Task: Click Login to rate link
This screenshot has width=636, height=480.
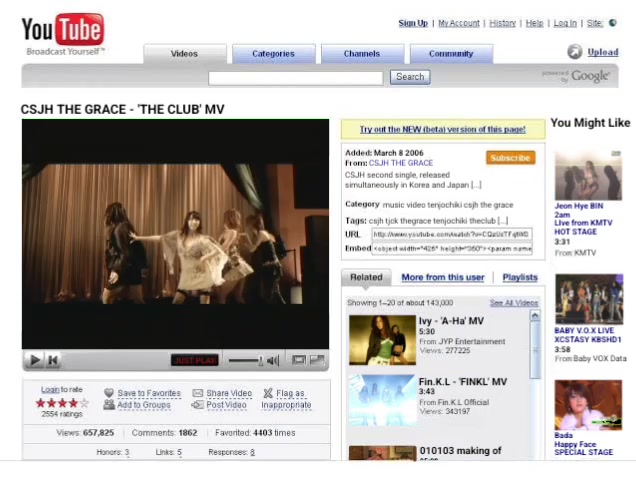Action: click(x=50, y=390)
